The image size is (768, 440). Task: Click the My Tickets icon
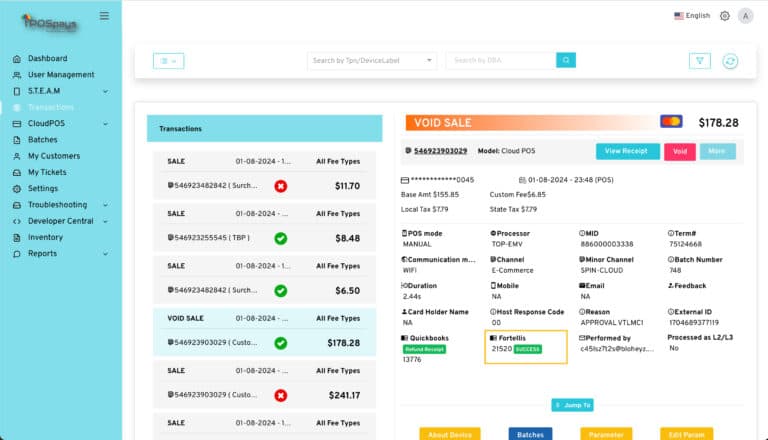click(x=17, y=172)
